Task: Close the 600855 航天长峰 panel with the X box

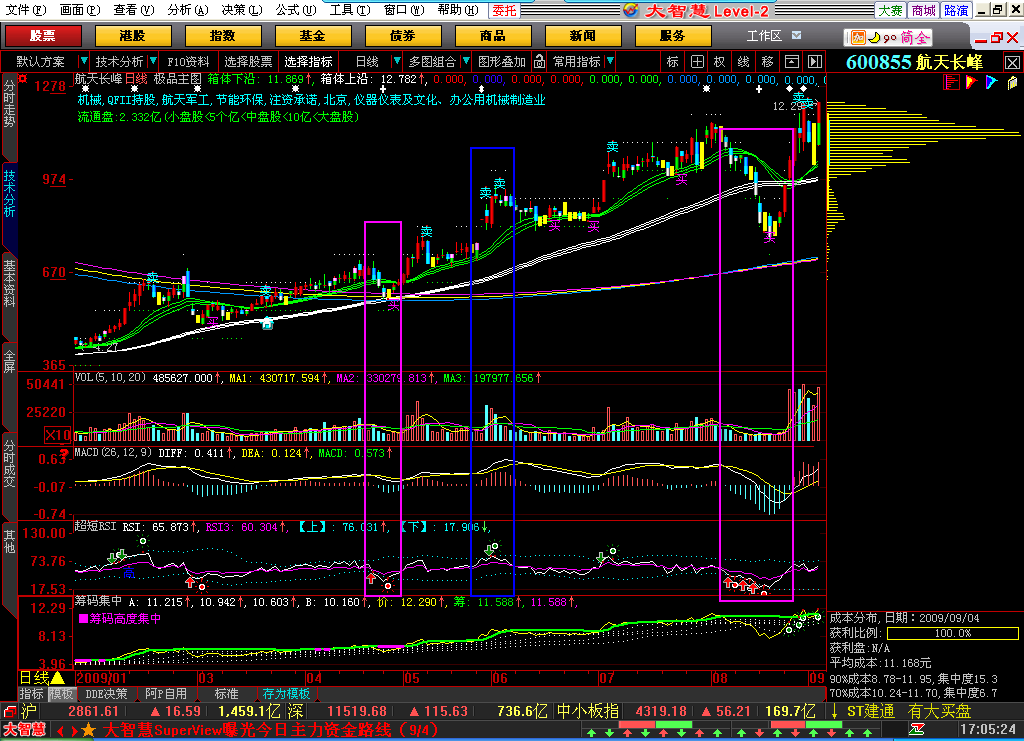Action: click(1012, 63)
